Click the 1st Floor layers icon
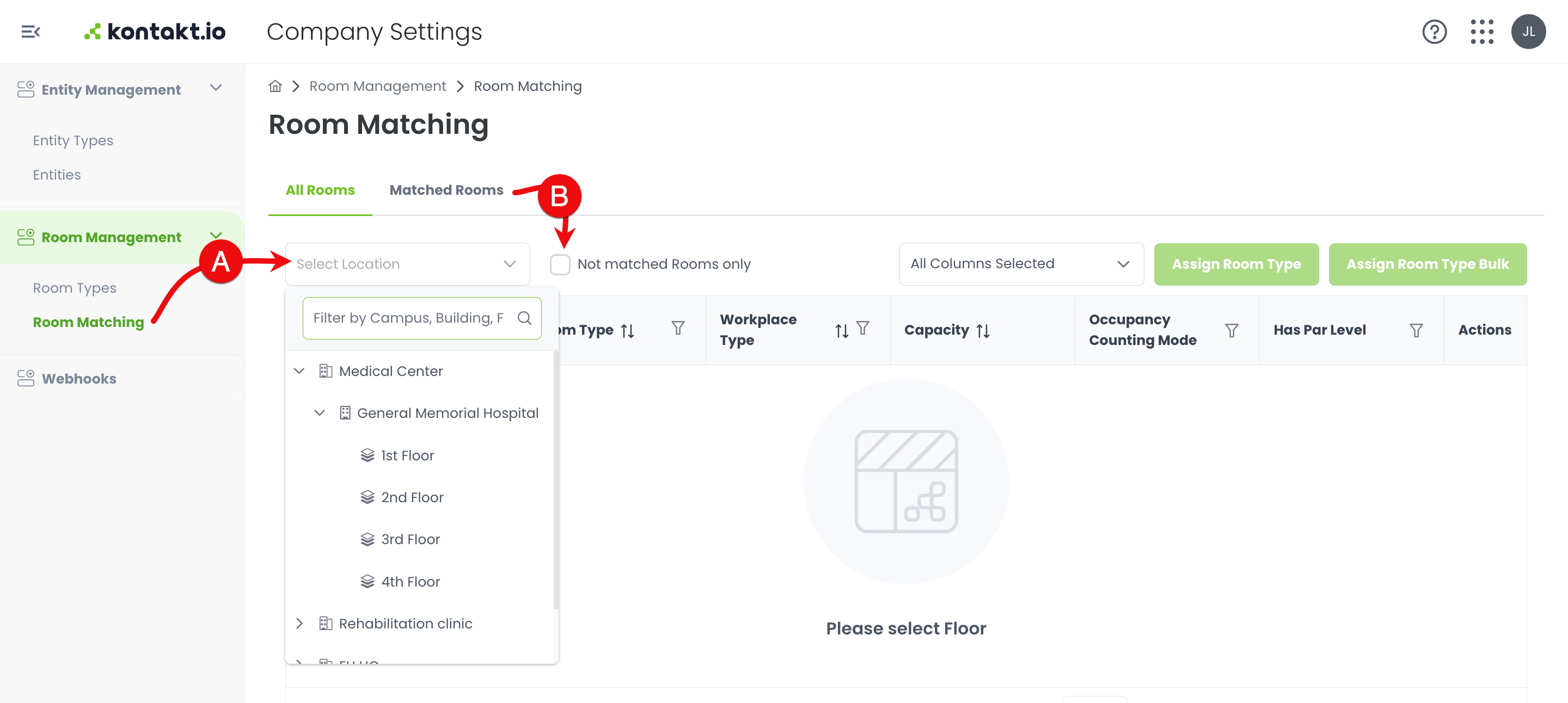 [367, 455]
